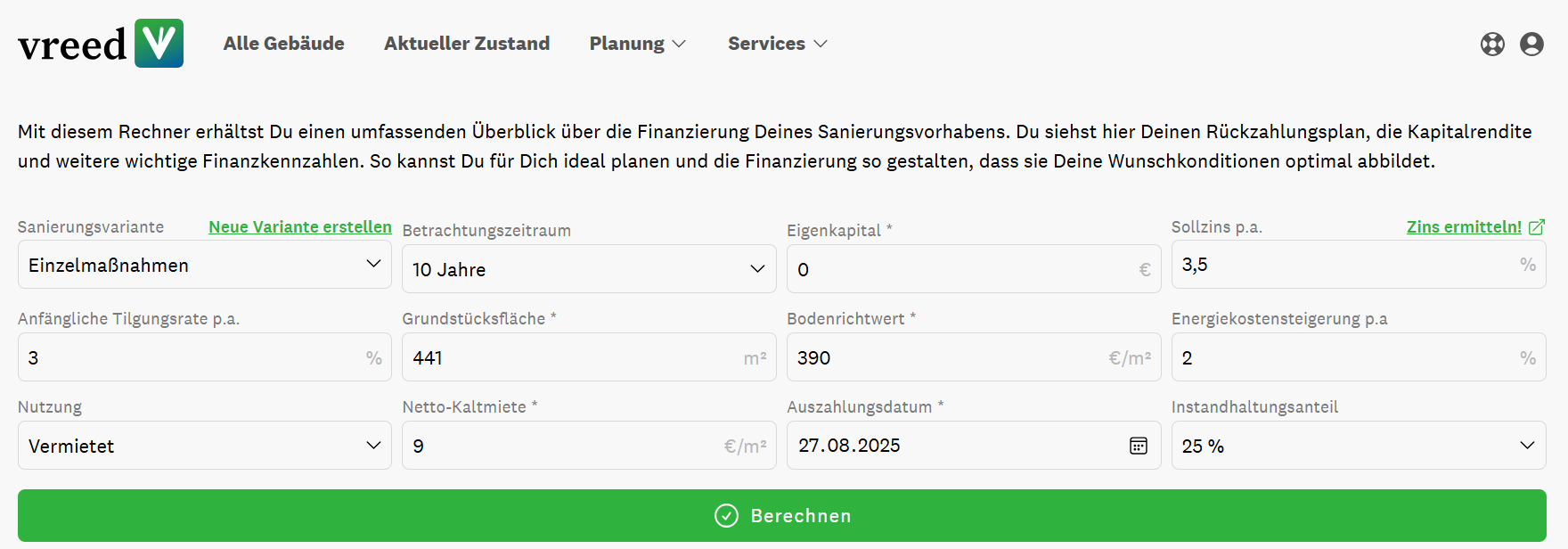Focus the Eigenkapital input field
This screenshot has height=549, width=1568.
point(962,269)
